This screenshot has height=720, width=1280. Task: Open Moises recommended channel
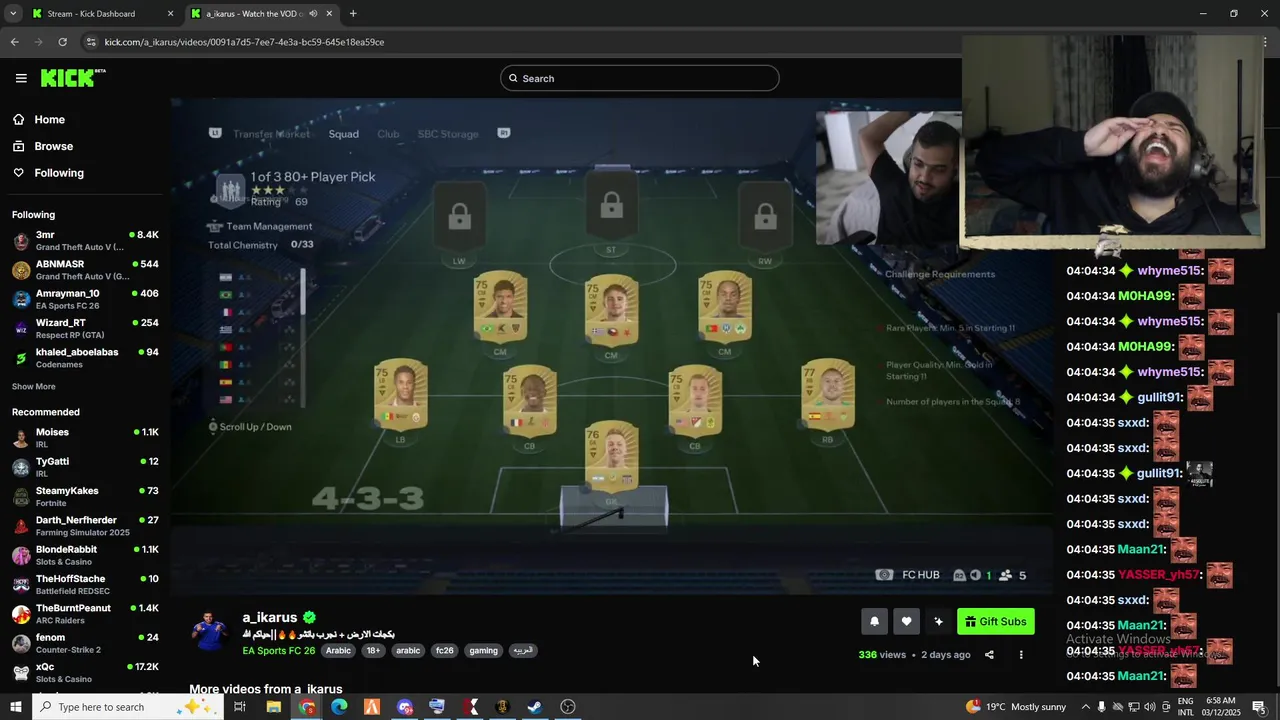(84, 438)
